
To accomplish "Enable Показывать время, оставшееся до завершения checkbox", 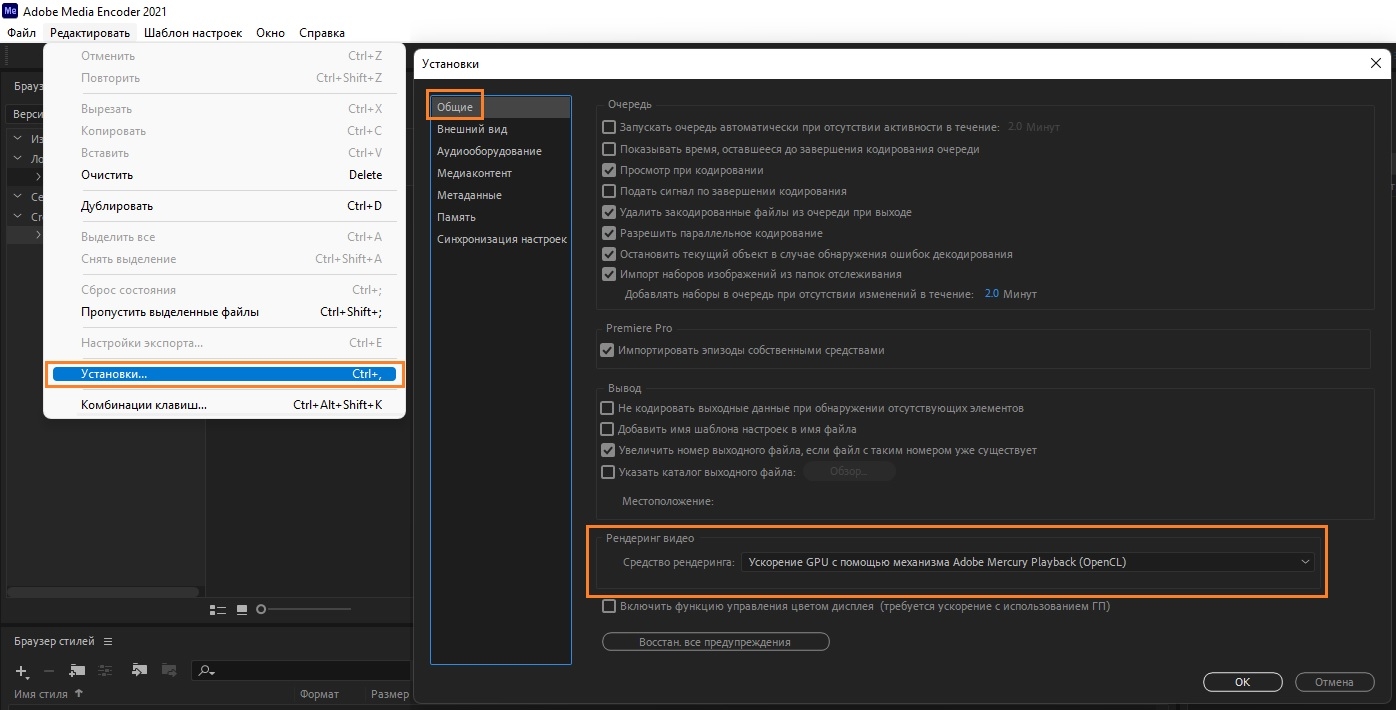I will (x=608, y=149).
